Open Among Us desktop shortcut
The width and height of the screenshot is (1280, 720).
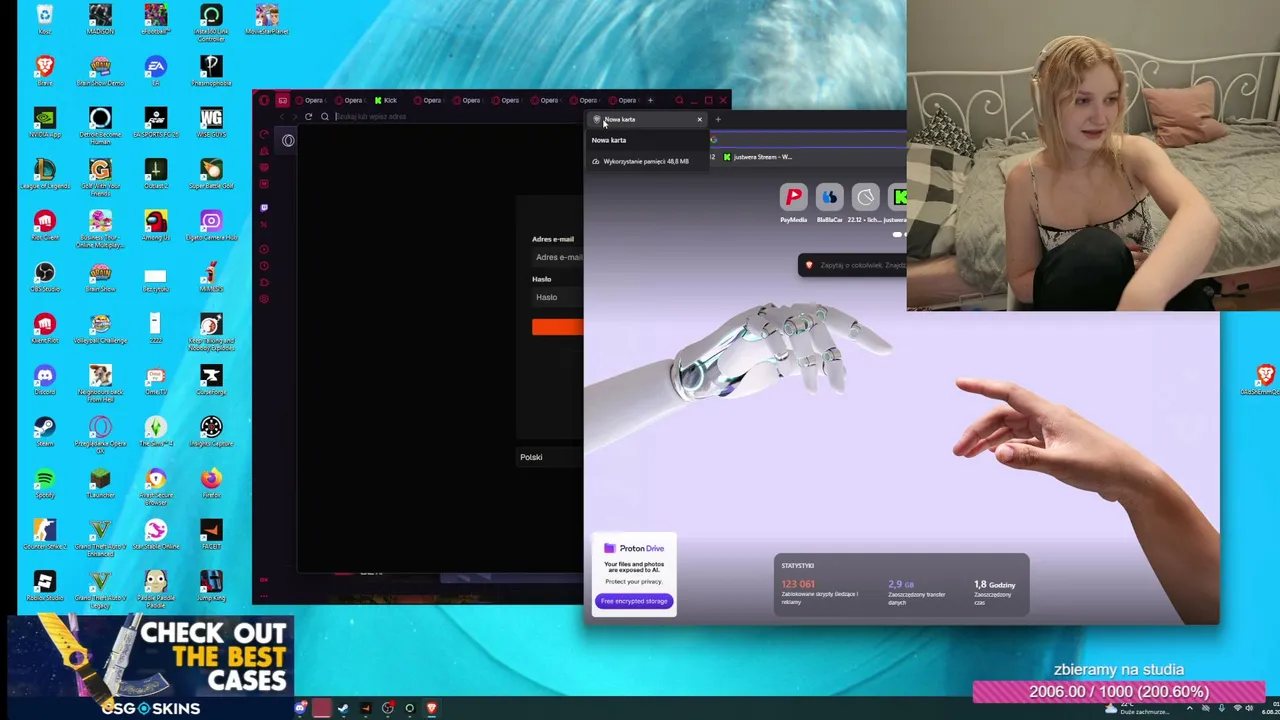pyautogui.click(x=155, y=226)
